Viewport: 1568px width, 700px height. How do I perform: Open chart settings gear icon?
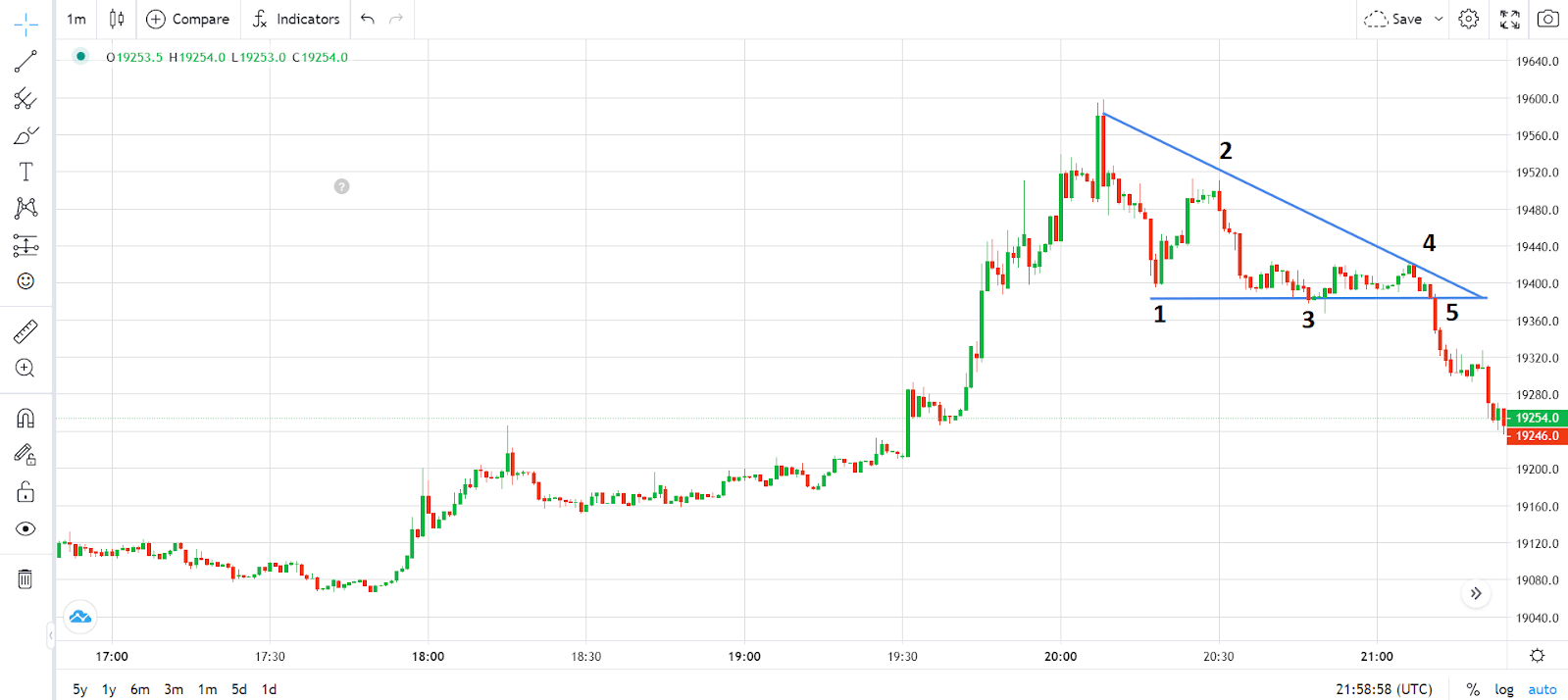[1468, 19]
